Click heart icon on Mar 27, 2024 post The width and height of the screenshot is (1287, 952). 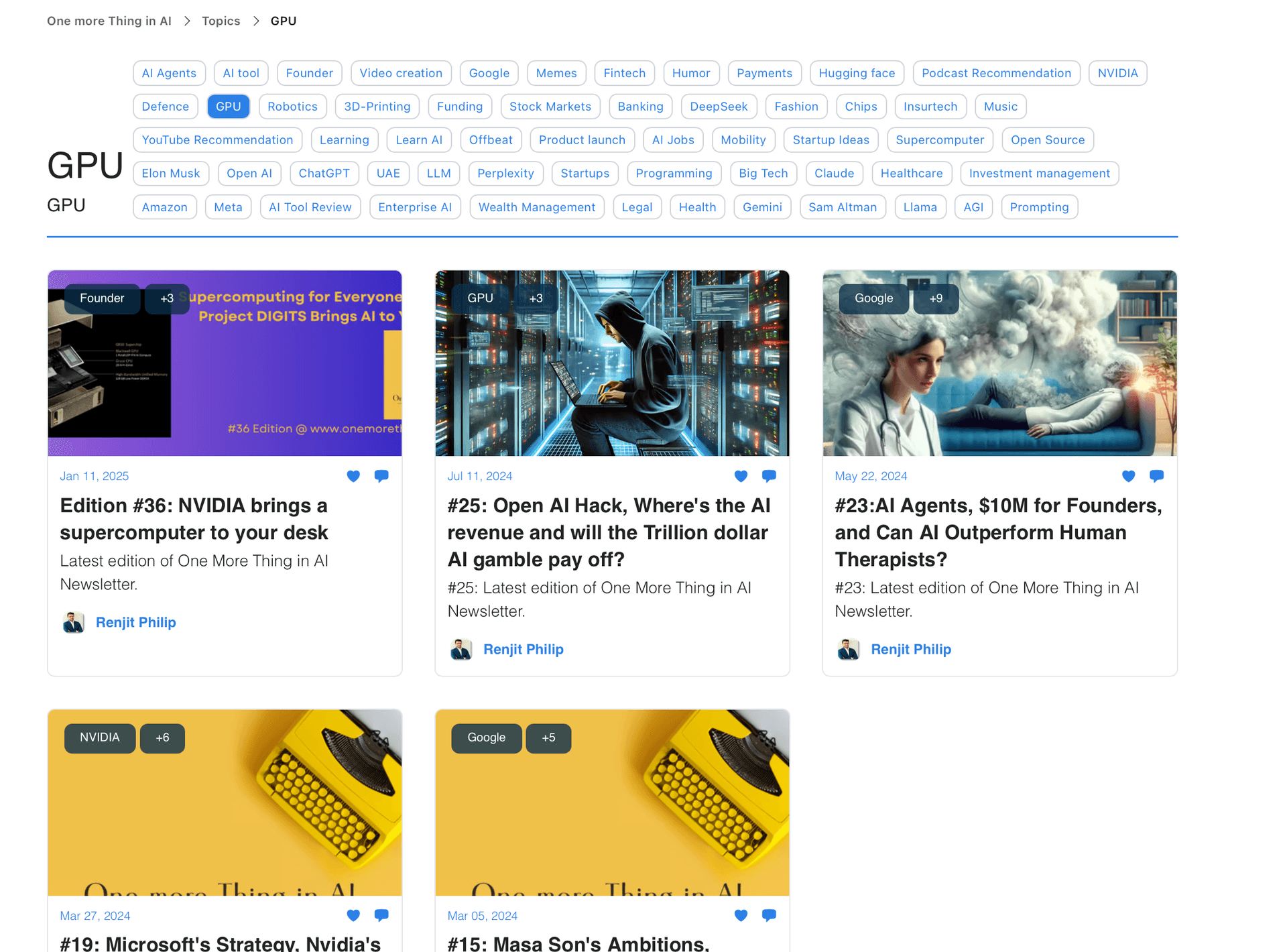pos(353,915)
